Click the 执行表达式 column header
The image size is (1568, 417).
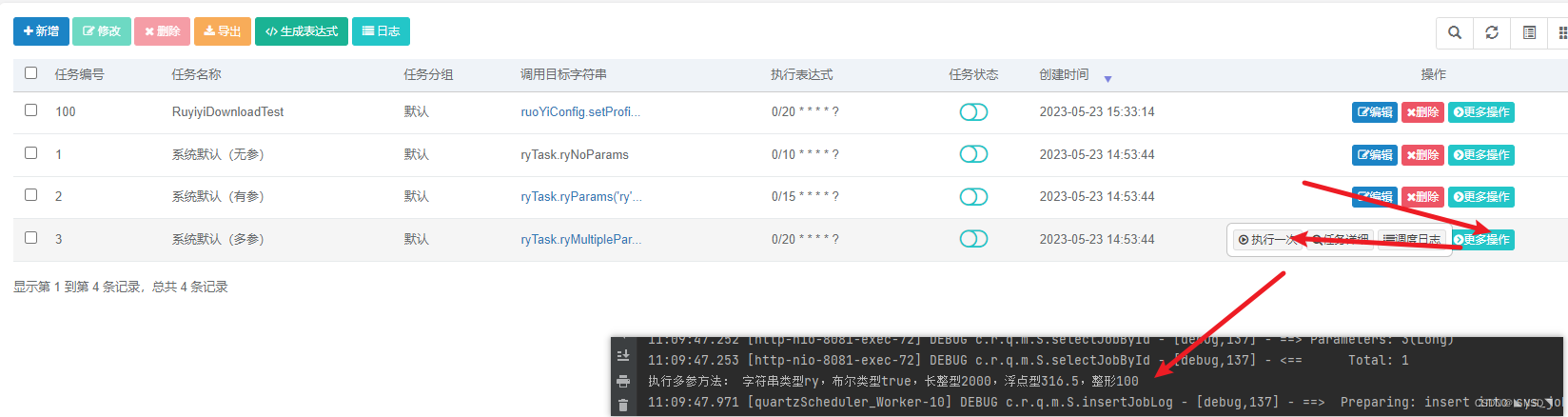point(802,74)
